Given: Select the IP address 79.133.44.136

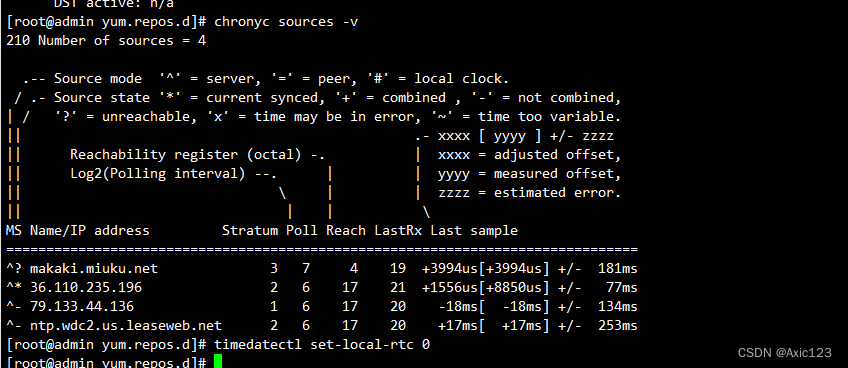Looking at the screenshot, I should click(x=82, y=307).
